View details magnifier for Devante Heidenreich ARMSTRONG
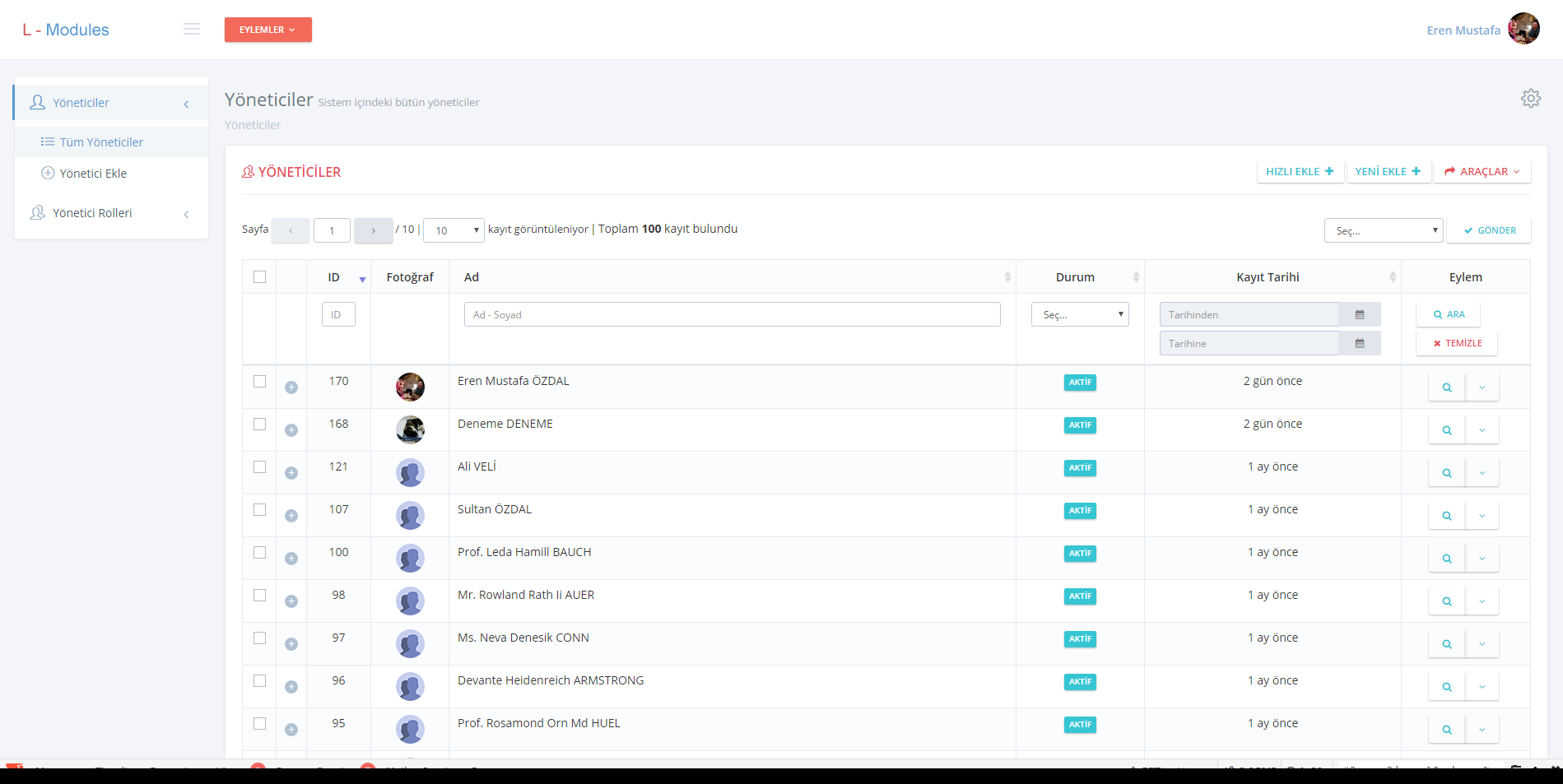Image resolution: width=1563 pixels, height=784 pixels. click(x=1447, y=687)
